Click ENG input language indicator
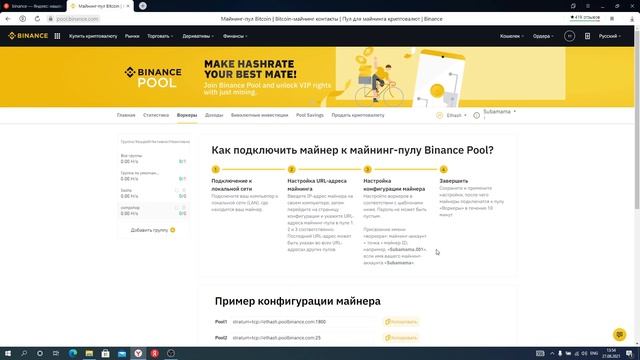This screenshot has height=360, width=640. [594, 353]
